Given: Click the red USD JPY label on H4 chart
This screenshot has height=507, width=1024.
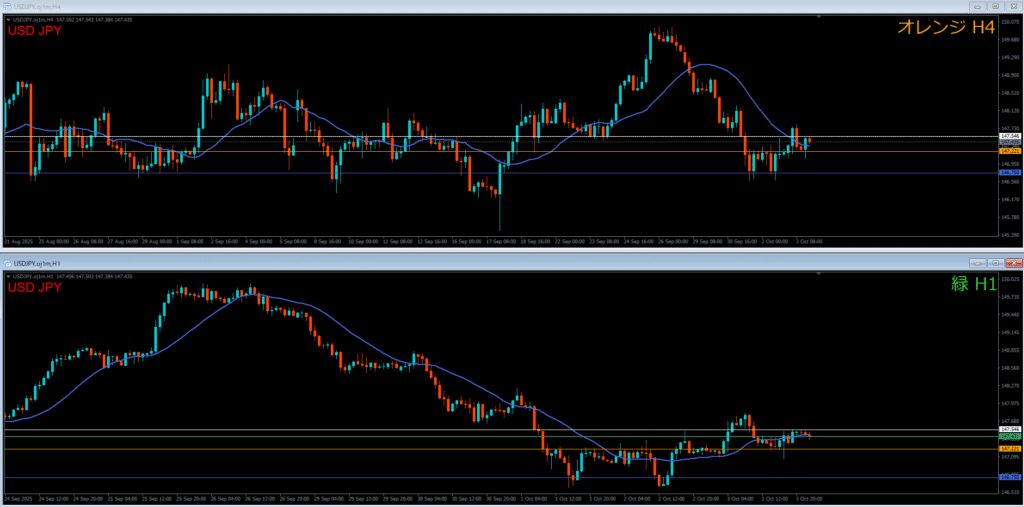Looking at the screenshot, I should click(35, 31).
